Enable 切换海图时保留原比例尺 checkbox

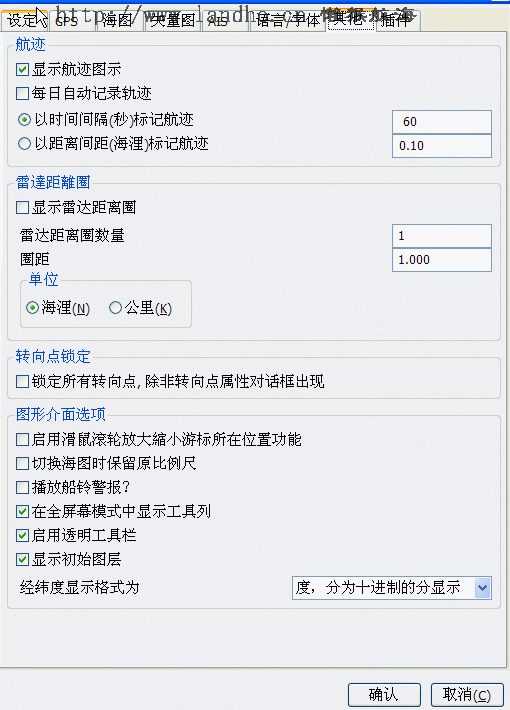[22, 464]
